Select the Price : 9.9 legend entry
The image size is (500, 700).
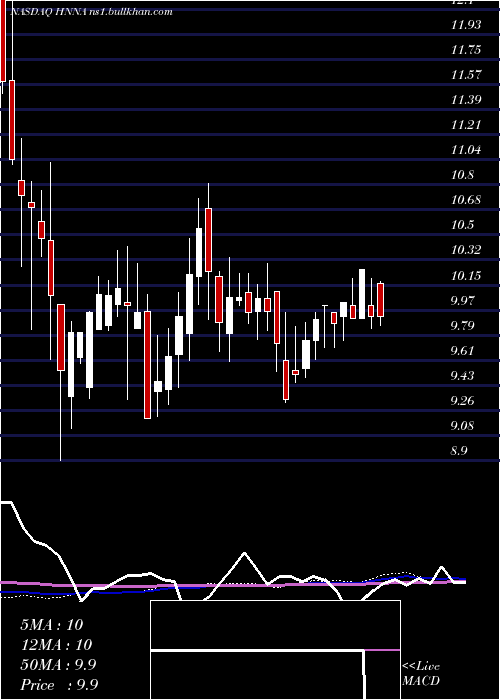[x=59, y=684]
